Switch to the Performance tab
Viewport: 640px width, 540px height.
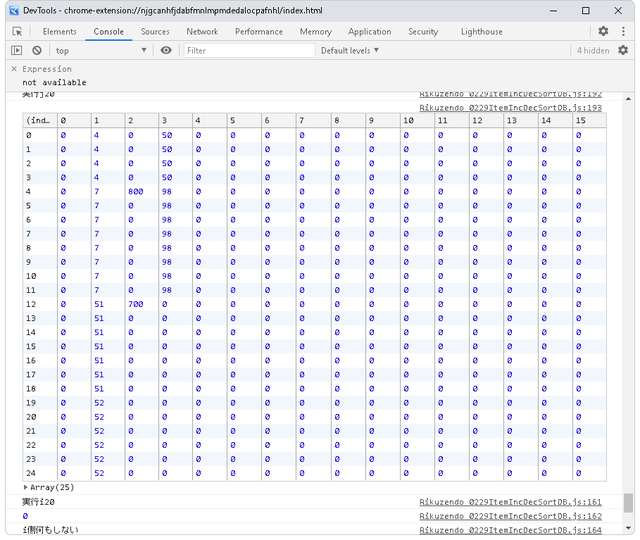click(x=259, y=31)
